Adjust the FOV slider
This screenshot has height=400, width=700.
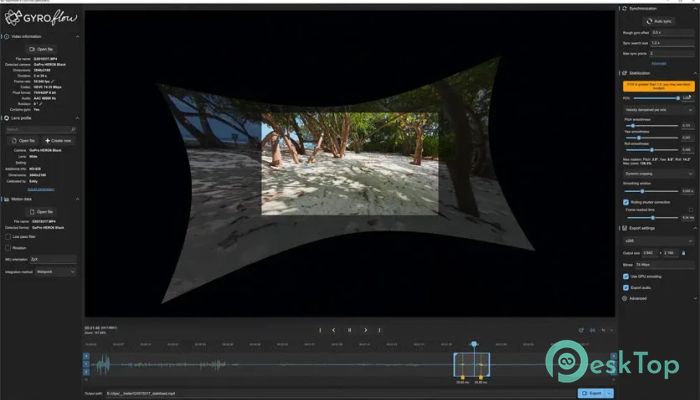coord(656,98)
